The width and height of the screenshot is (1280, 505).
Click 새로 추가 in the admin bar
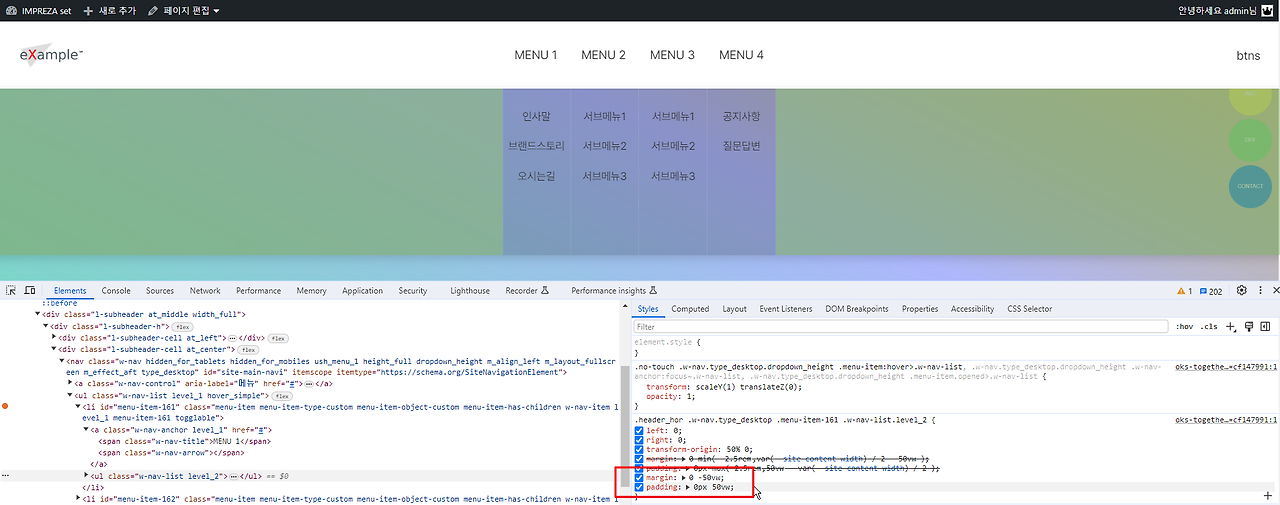coord(110,11)
